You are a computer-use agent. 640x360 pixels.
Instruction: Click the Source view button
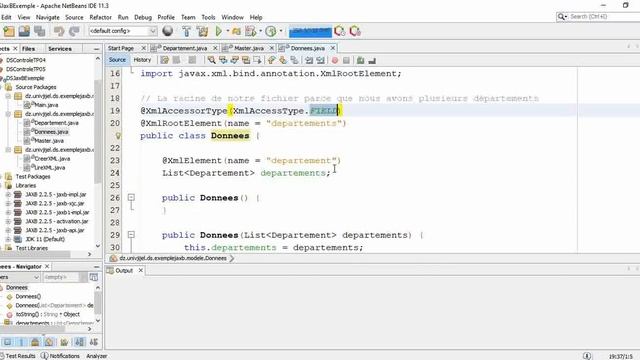(117, 60)
